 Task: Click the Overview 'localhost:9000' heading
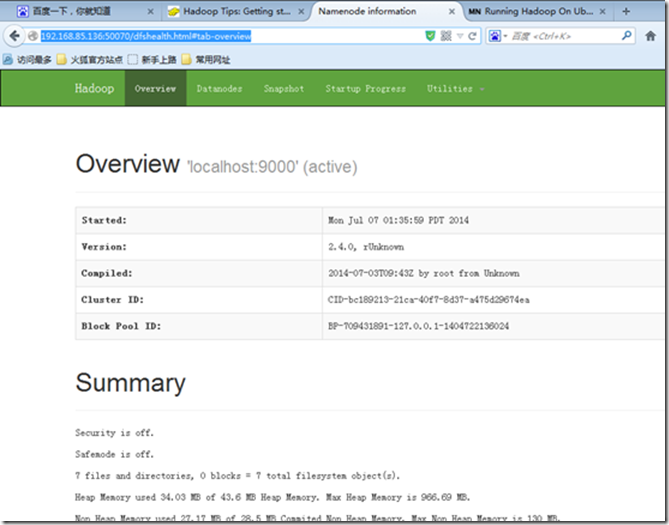[216, 164]
